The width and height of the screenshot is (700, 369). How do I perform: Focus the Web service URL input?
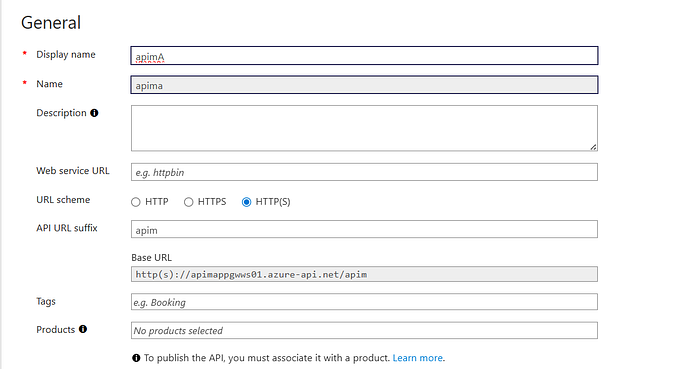coord(364,172)
